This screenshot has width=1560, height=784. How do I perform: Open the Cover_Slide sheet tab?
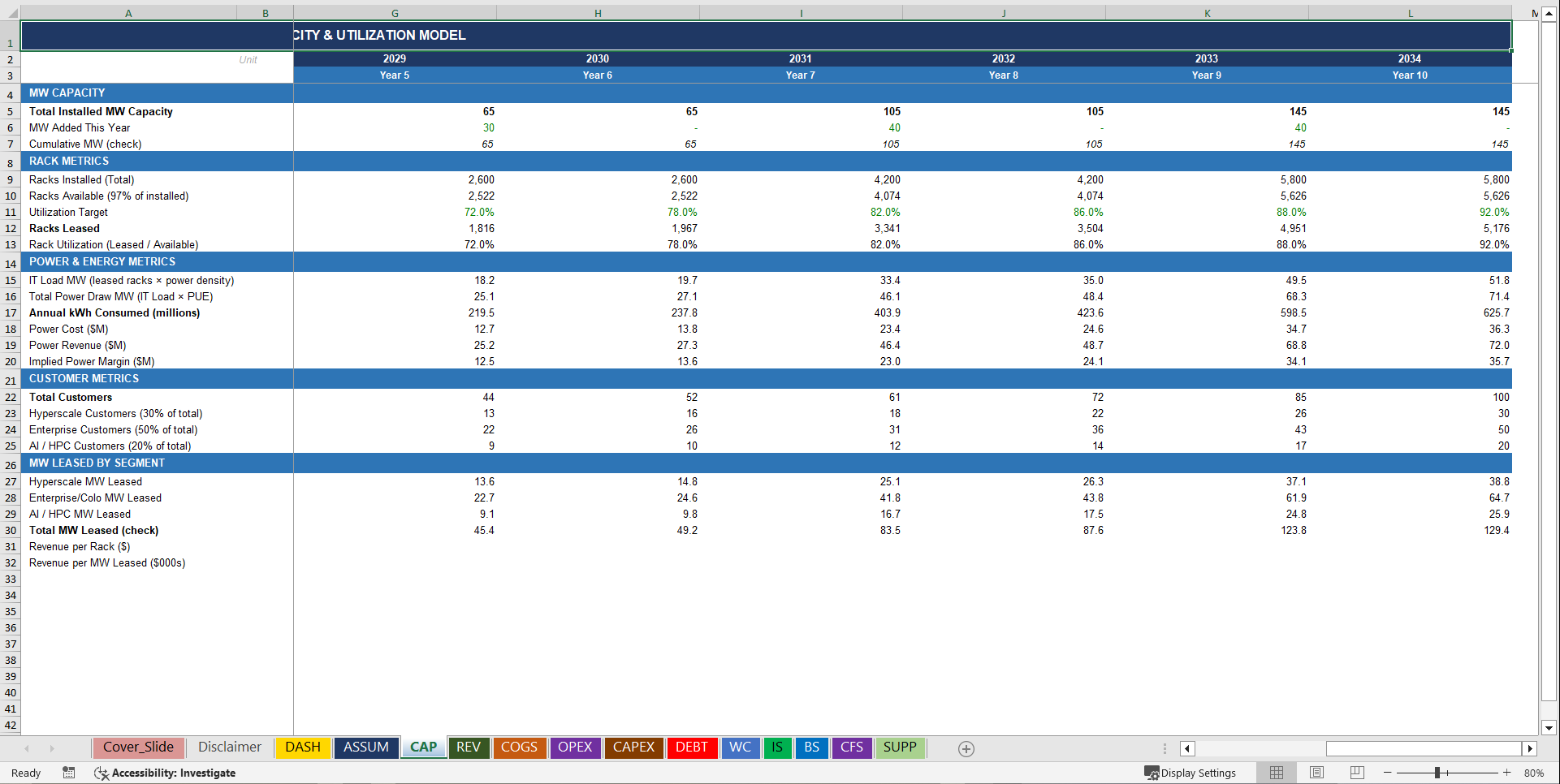click(x=138, y=747)
